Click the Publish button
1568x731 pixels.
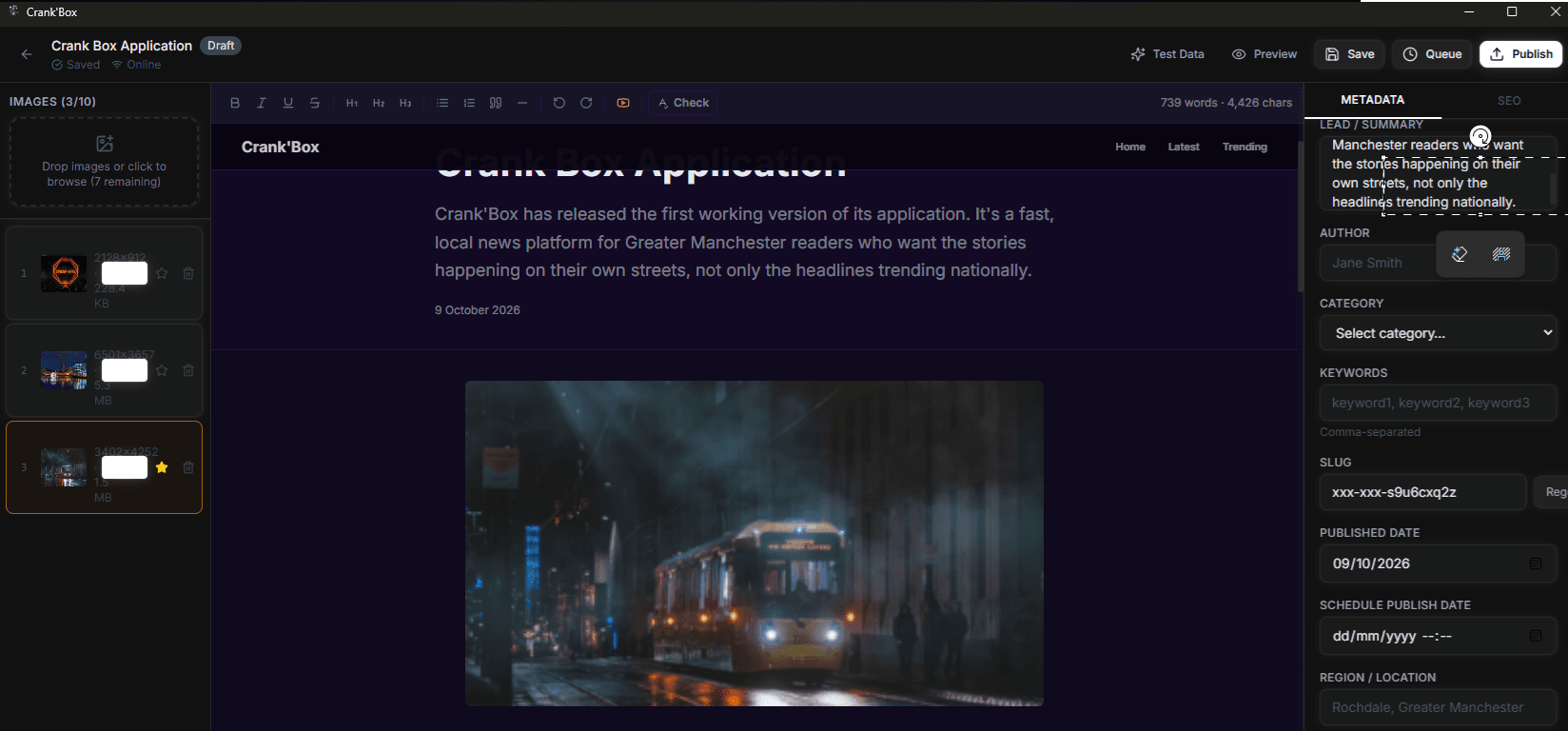pos(1521,54)
